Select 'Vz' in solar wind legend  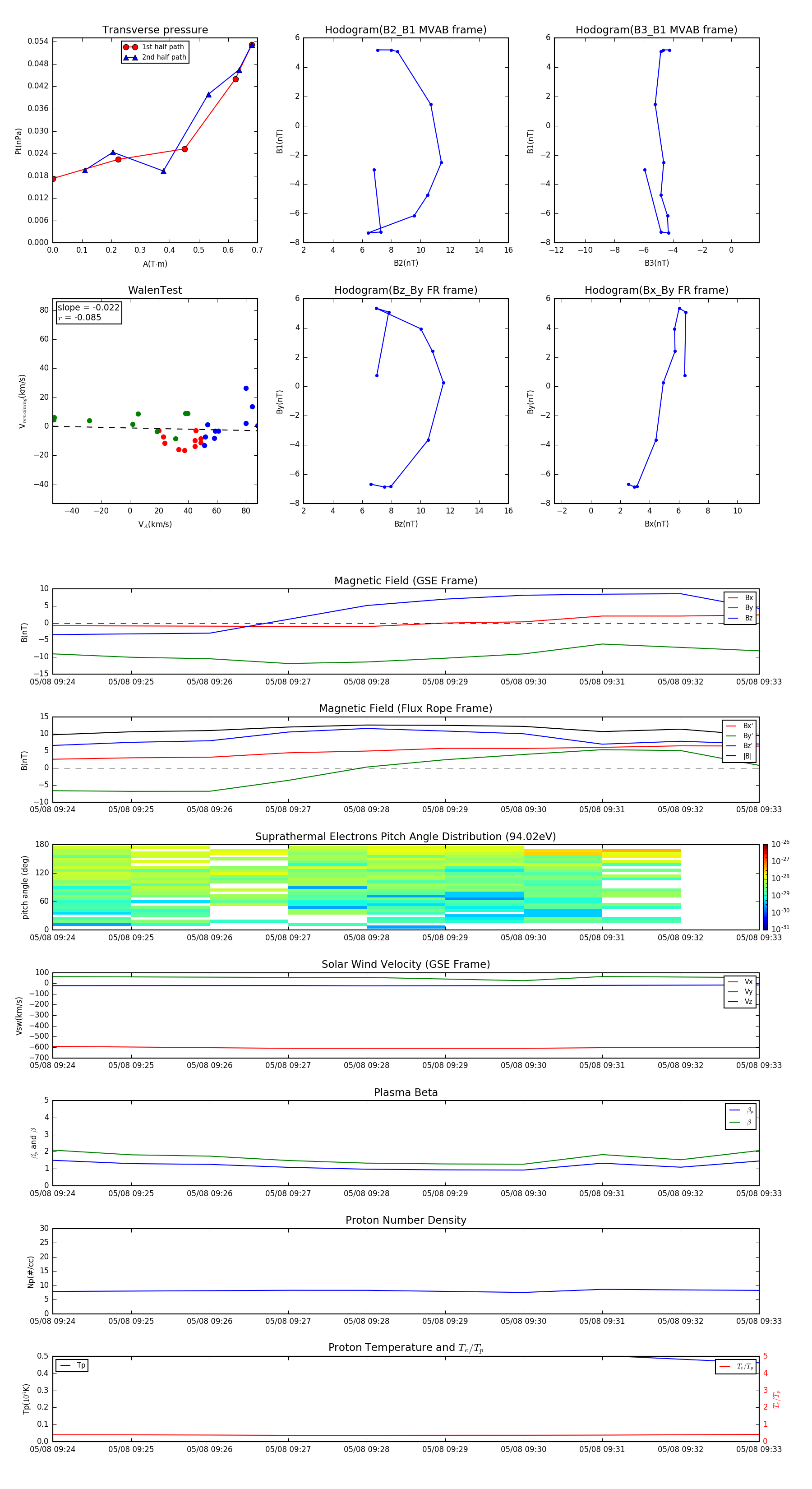[740, 1002]
